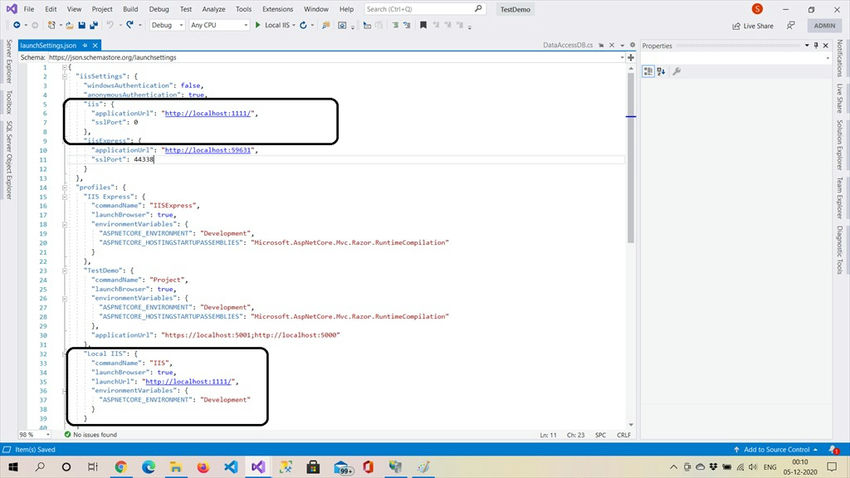Toggle pin on launchSettings.json tab

coord(83,46)
